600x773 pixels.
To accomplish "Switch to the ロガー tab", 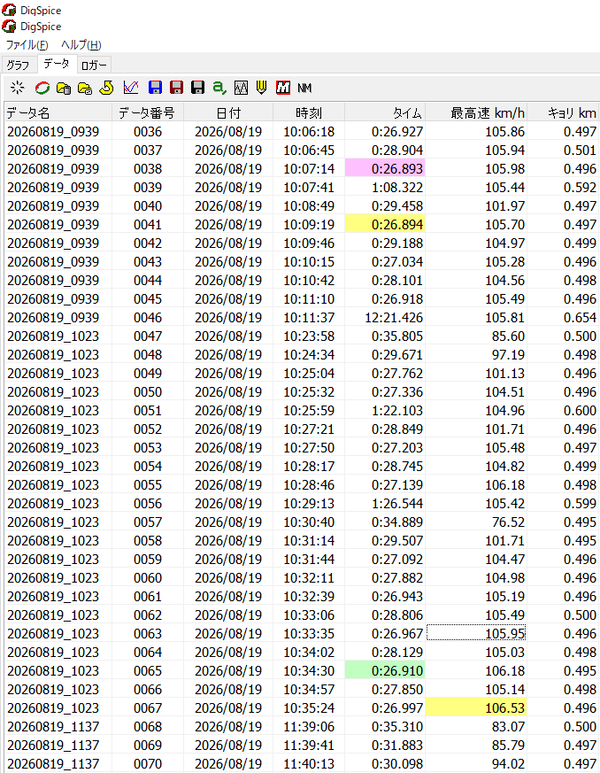I will click(x=94, y=65).
